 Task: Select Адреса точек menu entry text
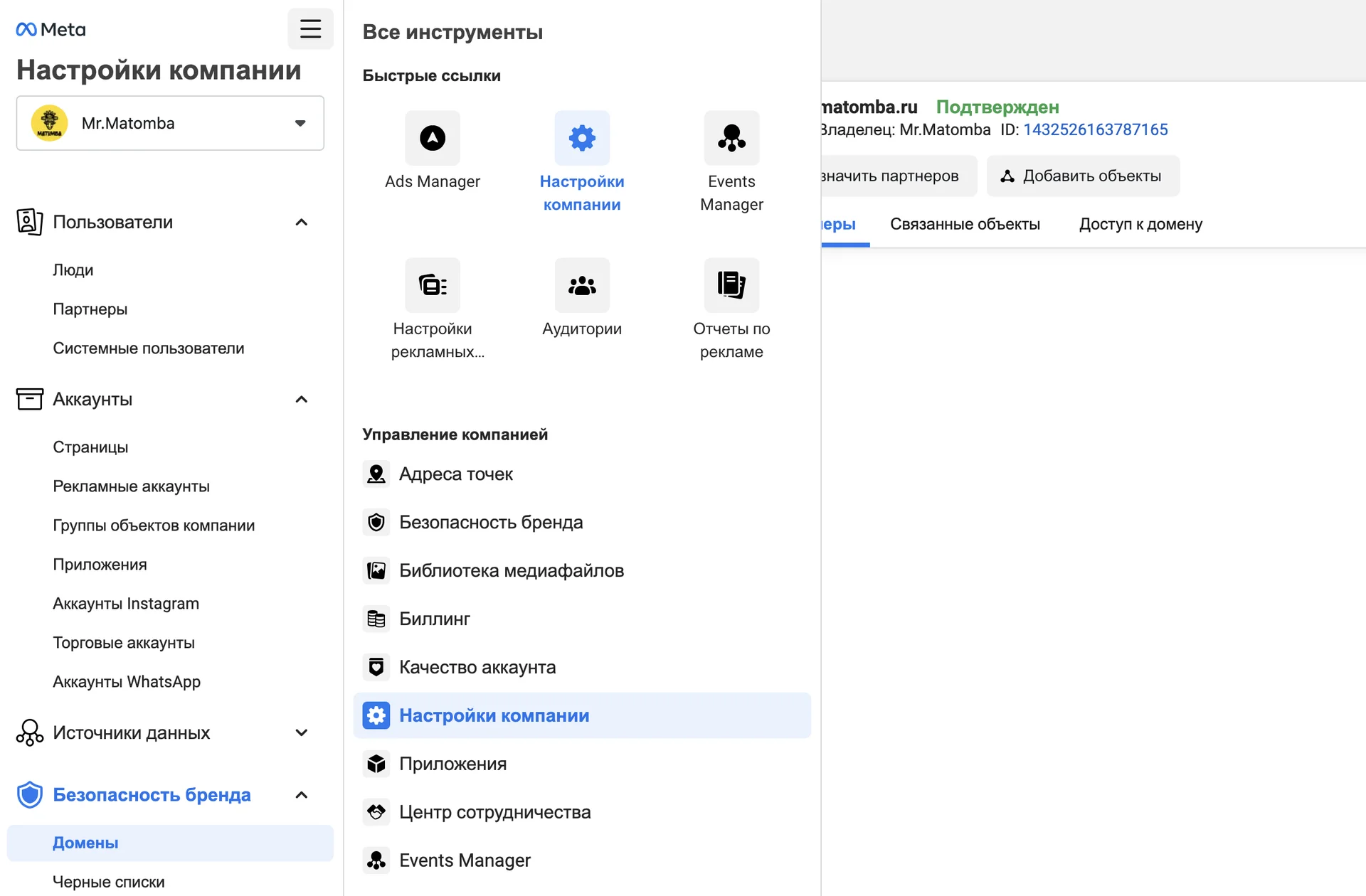(456, 474)
